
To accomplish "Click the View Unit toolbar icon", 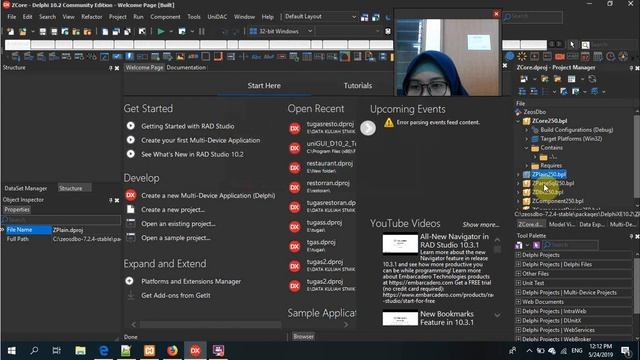I will (x=105, y=31).
